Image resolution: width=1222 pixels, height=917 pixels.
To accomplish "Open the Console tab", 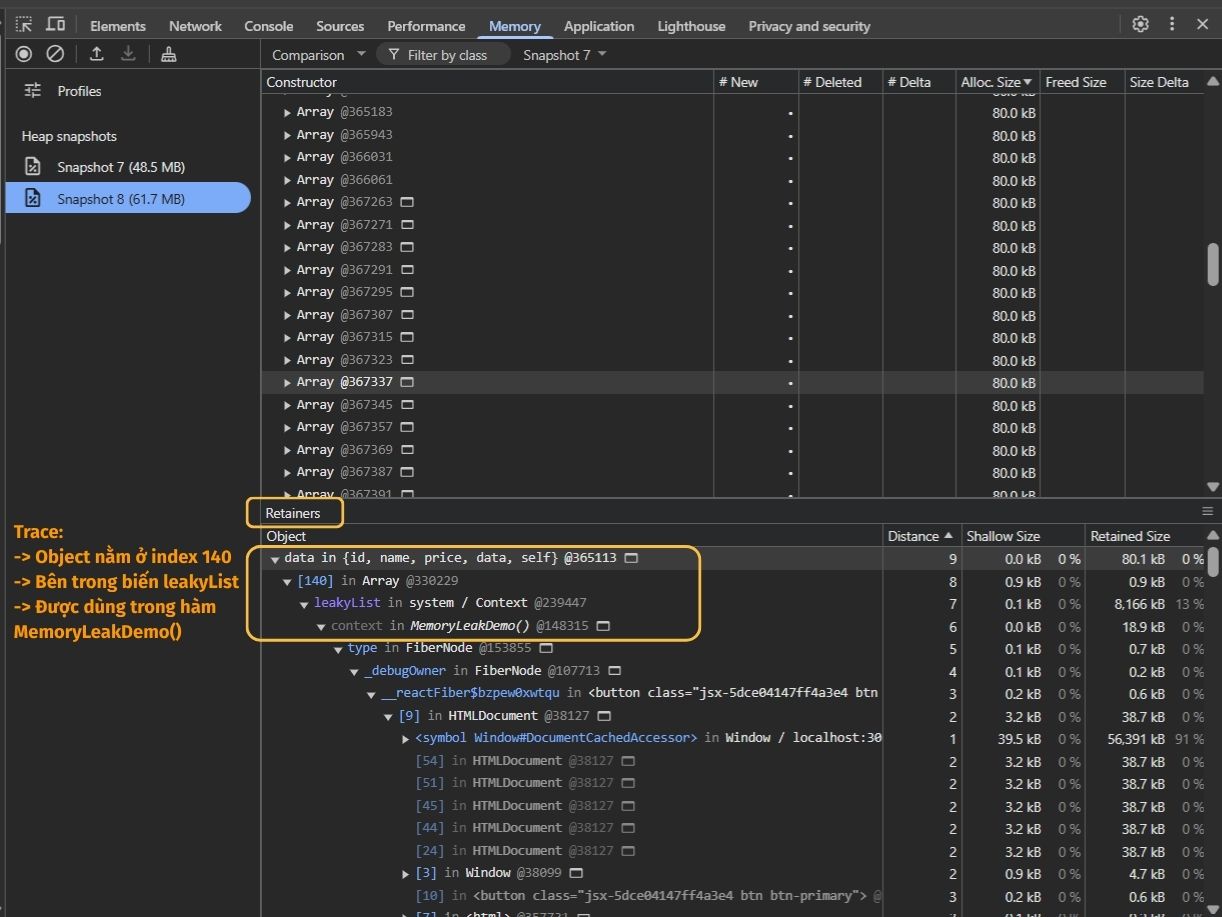I will [x=269, y=26].
